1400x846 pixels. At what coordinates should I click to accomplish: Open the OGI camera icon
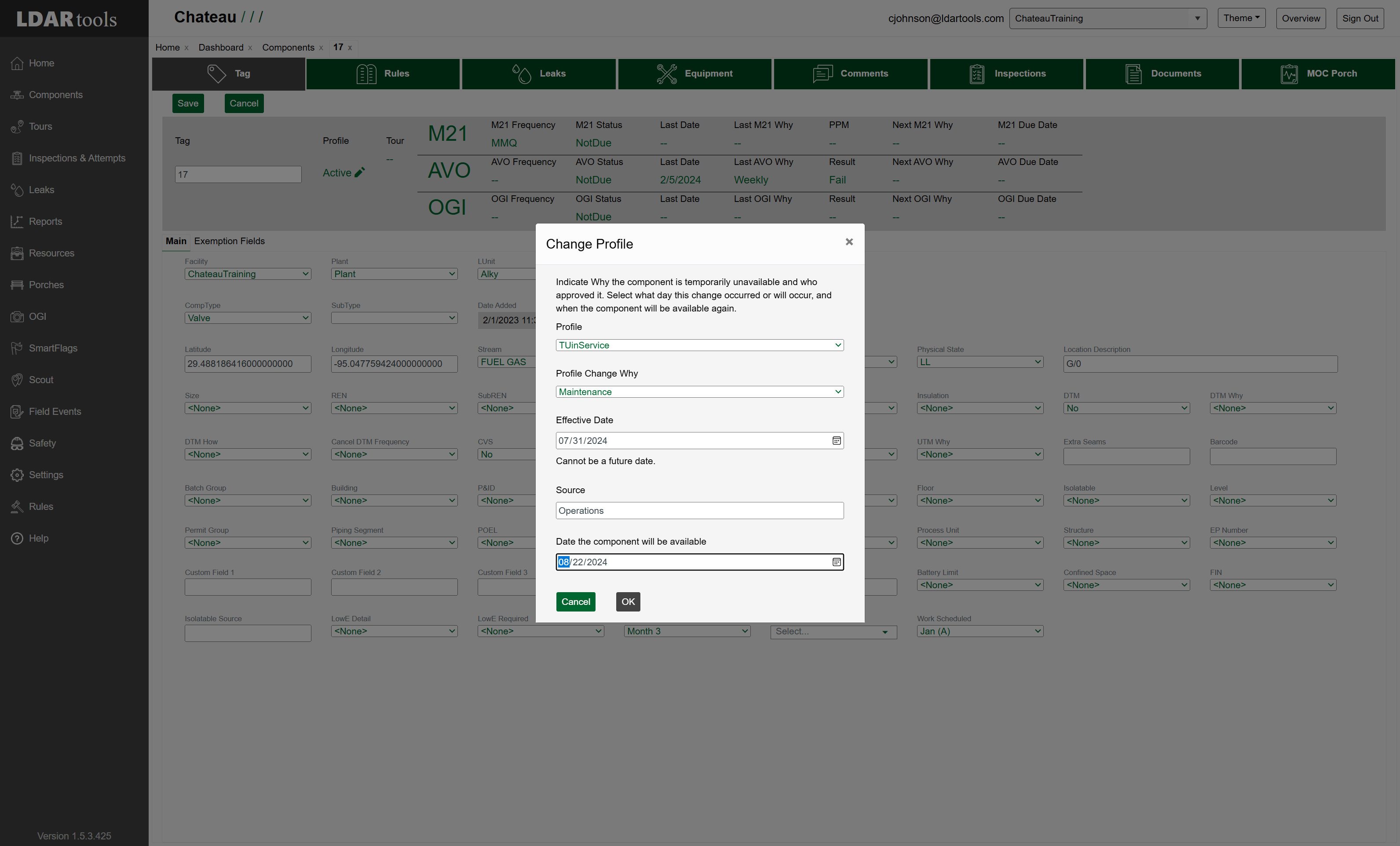[x=17, y=316]
